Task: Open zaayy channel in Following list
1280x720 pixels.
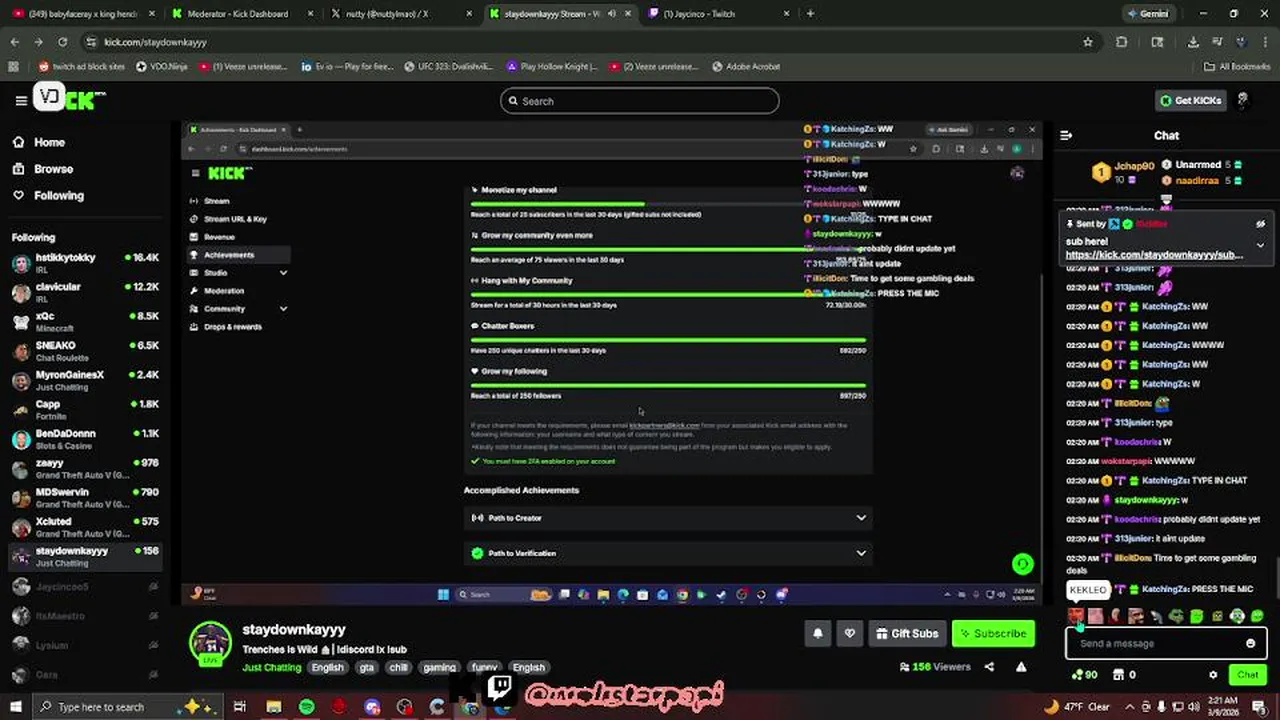Action: click(85, 468)
